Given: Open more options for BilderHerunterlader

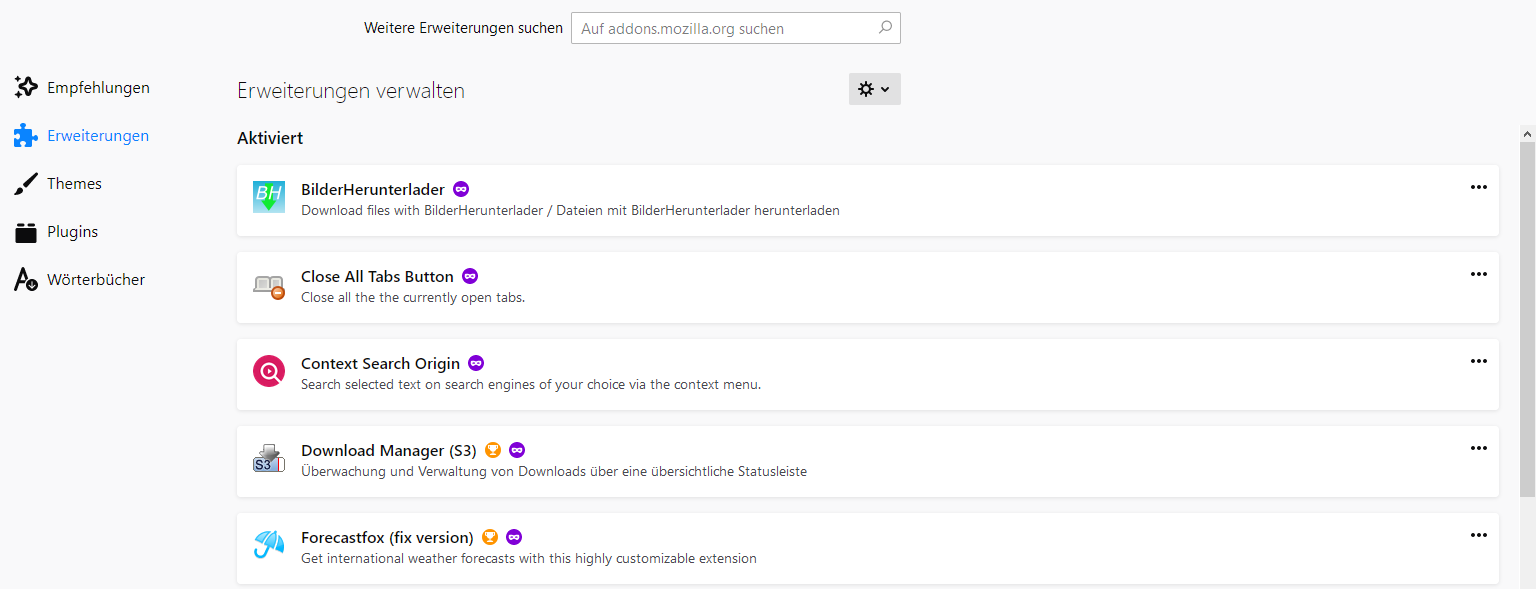Looking at the screenshot, I should pos(1479,187).
